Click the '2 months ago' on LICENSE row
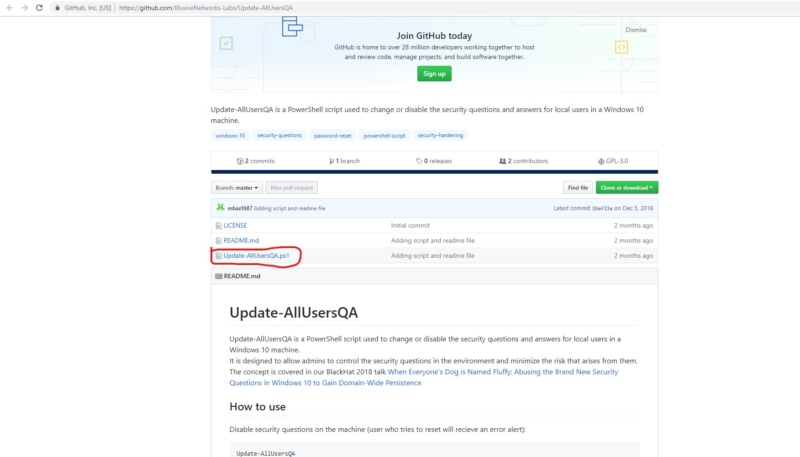Viewport: 800px width, 457px height. (633, 225)
